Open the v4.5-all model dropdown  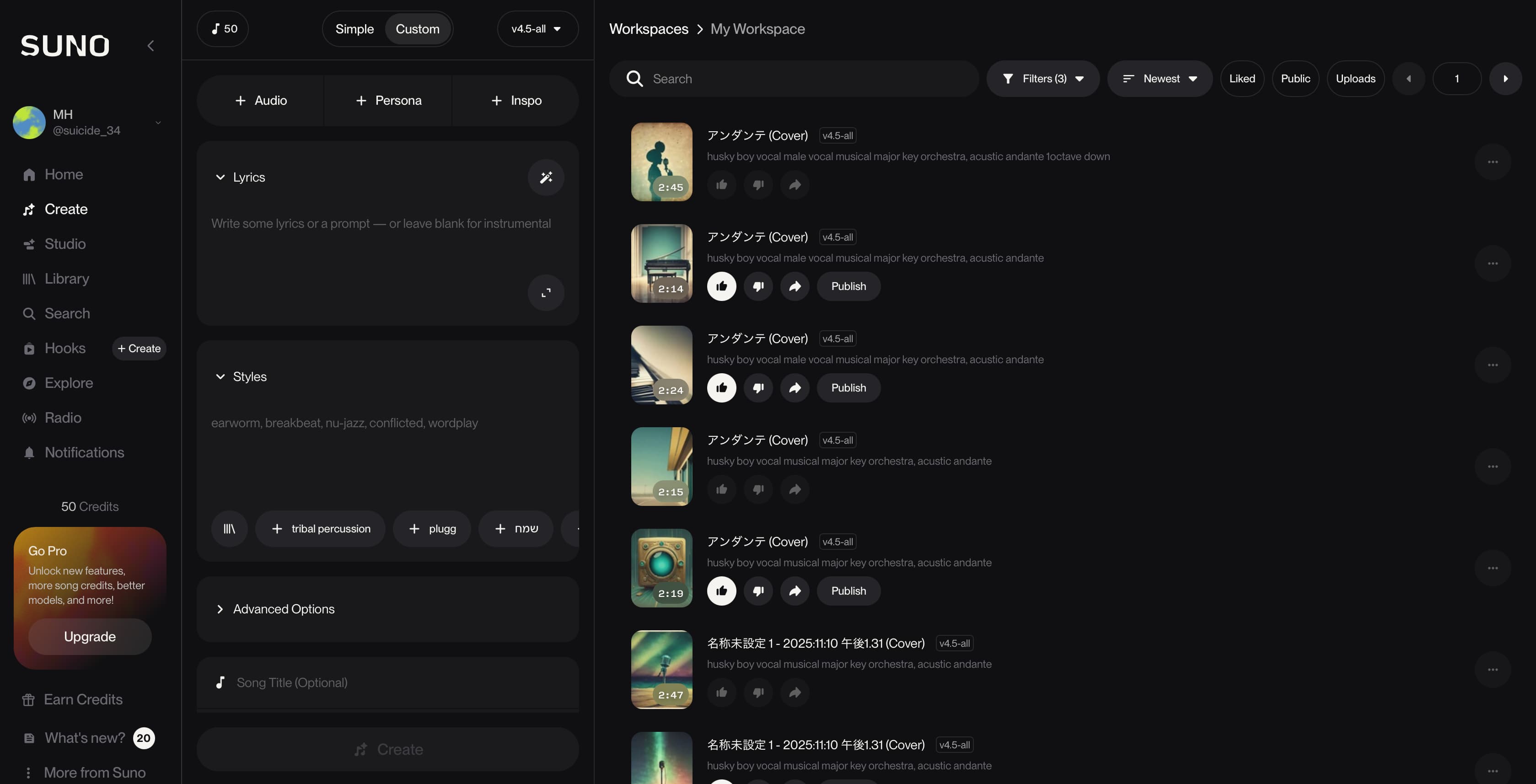click(x=536, y=29)
